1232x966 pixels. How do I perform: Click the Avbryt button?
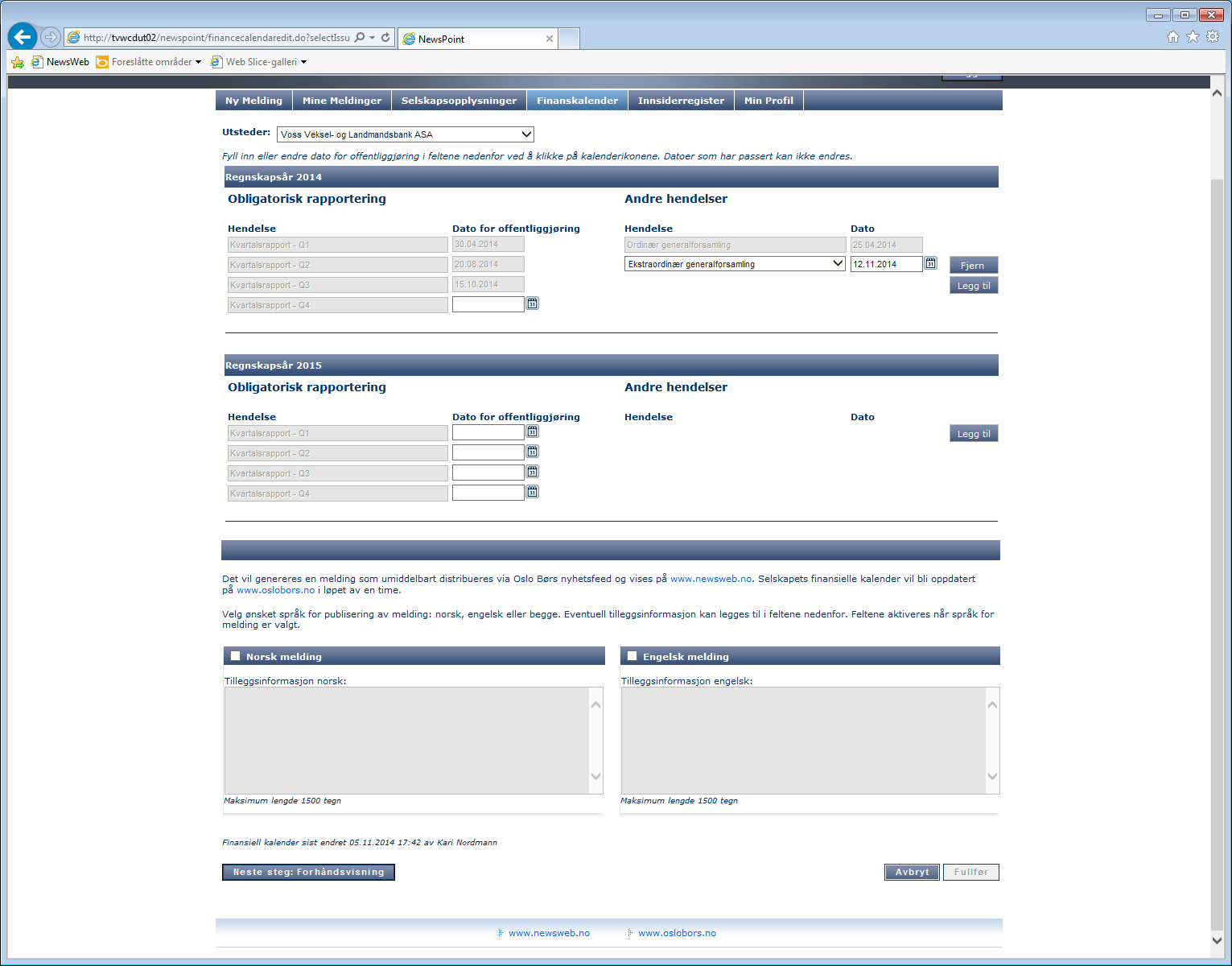tap(912, 872)
